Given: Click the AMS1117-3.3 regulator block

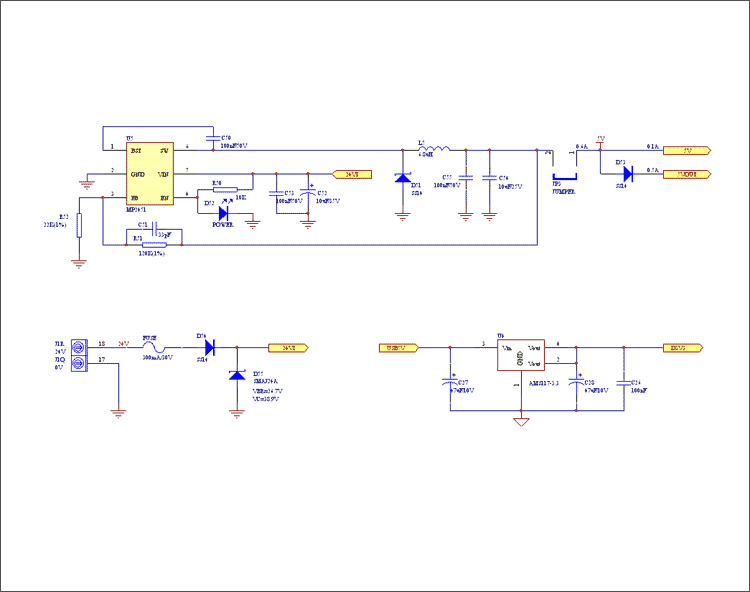Looking at the screenshot, I should (x=520, y=355).
